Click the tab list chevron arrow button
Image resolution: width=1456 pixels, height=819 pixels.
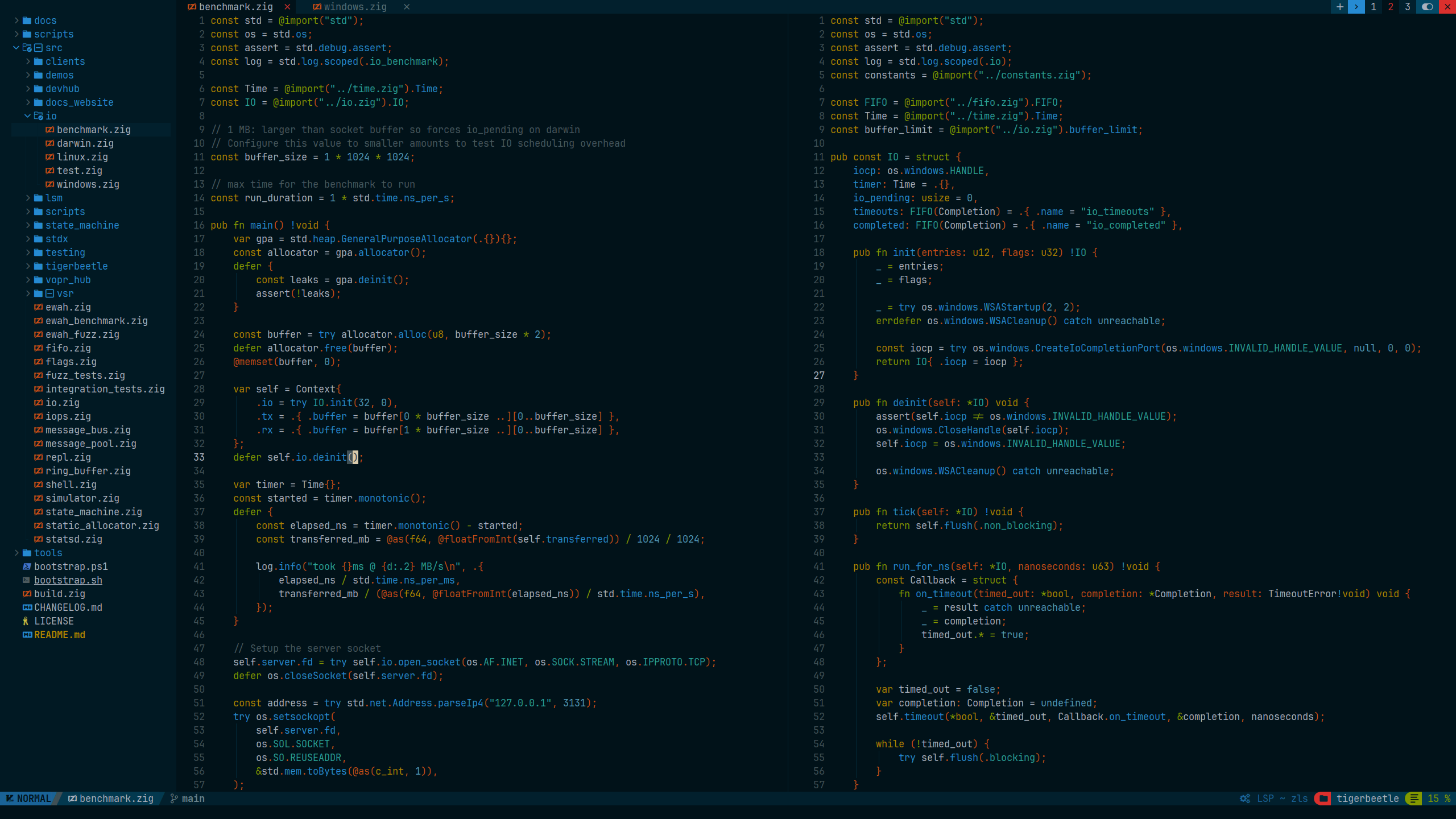coord(1356,7)
